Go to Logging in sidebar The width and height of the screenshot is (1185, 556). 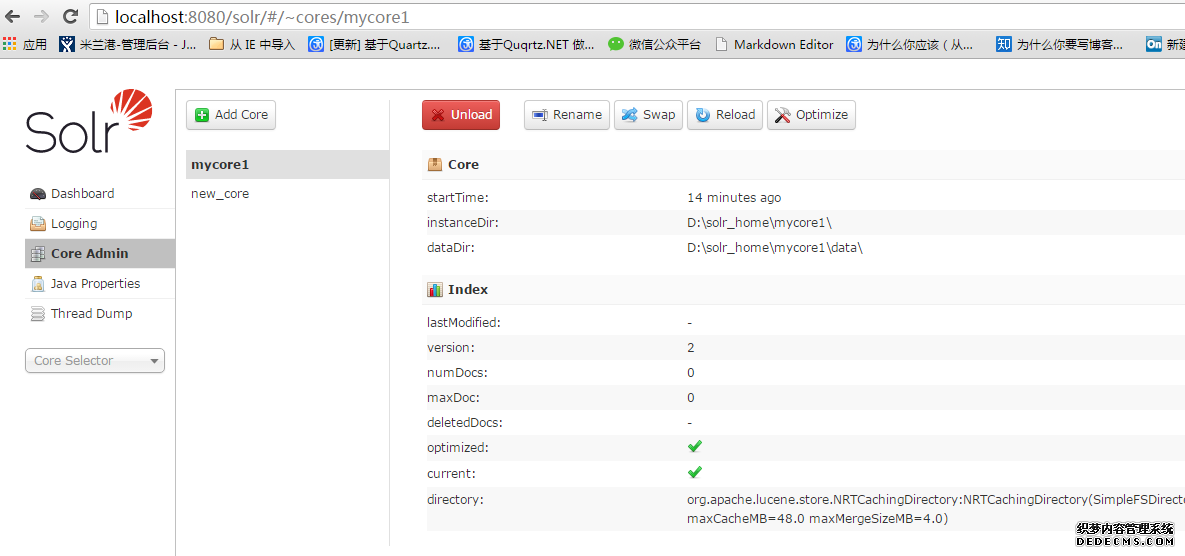(x=74, y=224)
